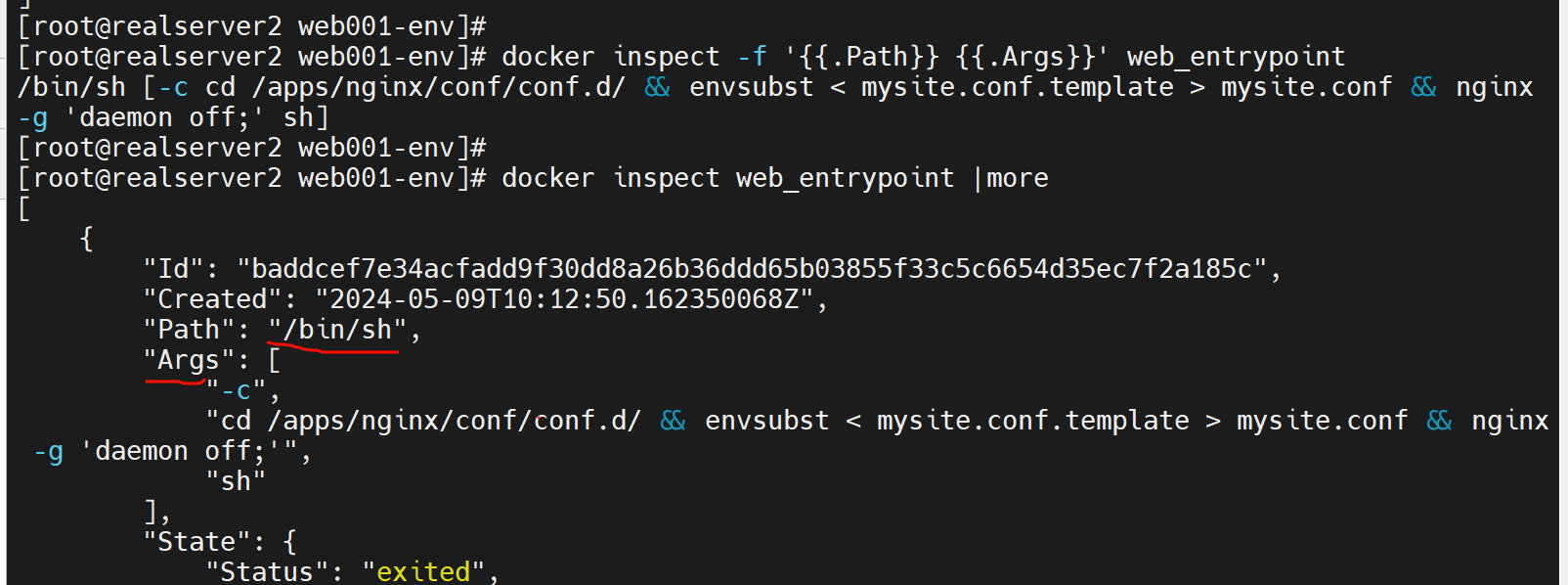Click the red-underlined "Args" key
This screenshot has height=585, width=1568.
click(188, 360)
